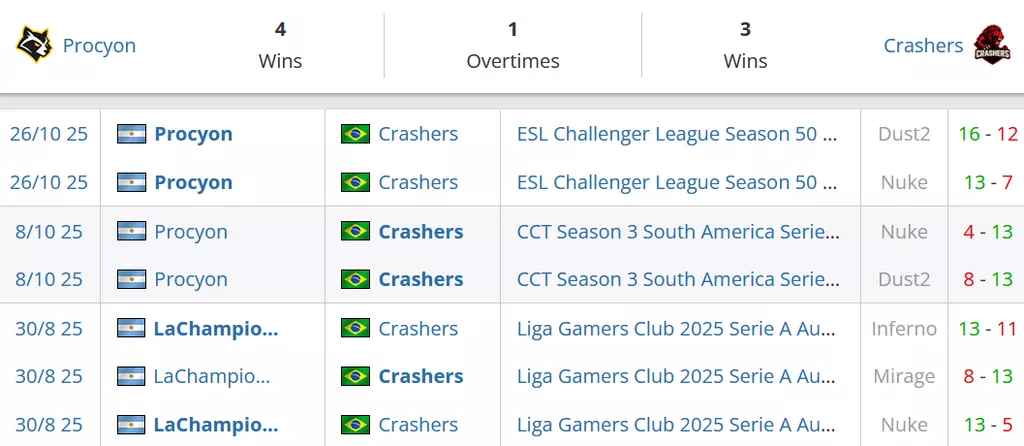Click Brazil flag in Mirage match row
This screenshot has height=446, width=1024.
(355, 376)
